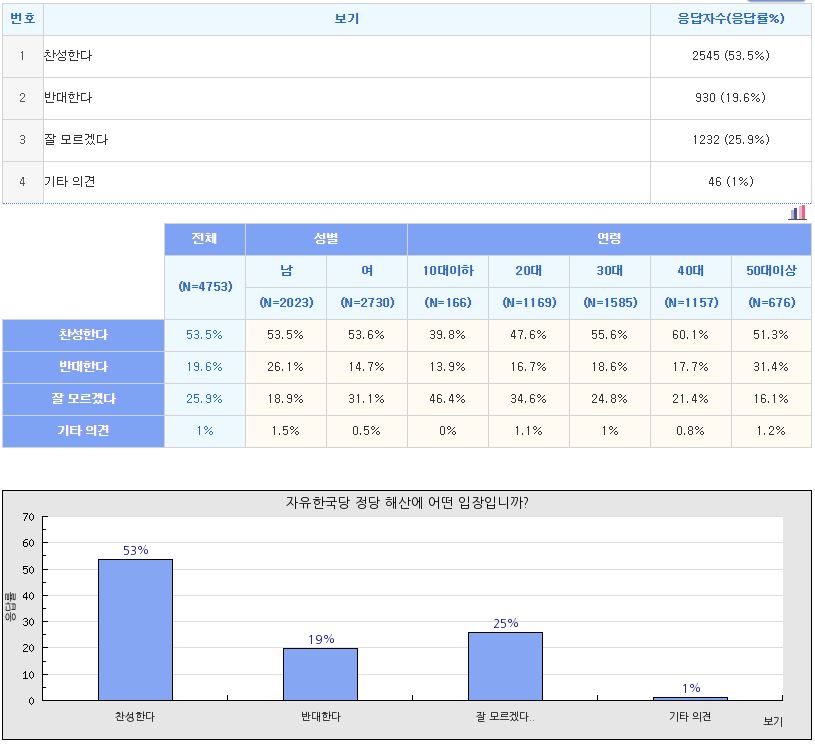Click the 1% bar for 기타 의견
Screen dimensions: 815x746
(x=691, y=699)
